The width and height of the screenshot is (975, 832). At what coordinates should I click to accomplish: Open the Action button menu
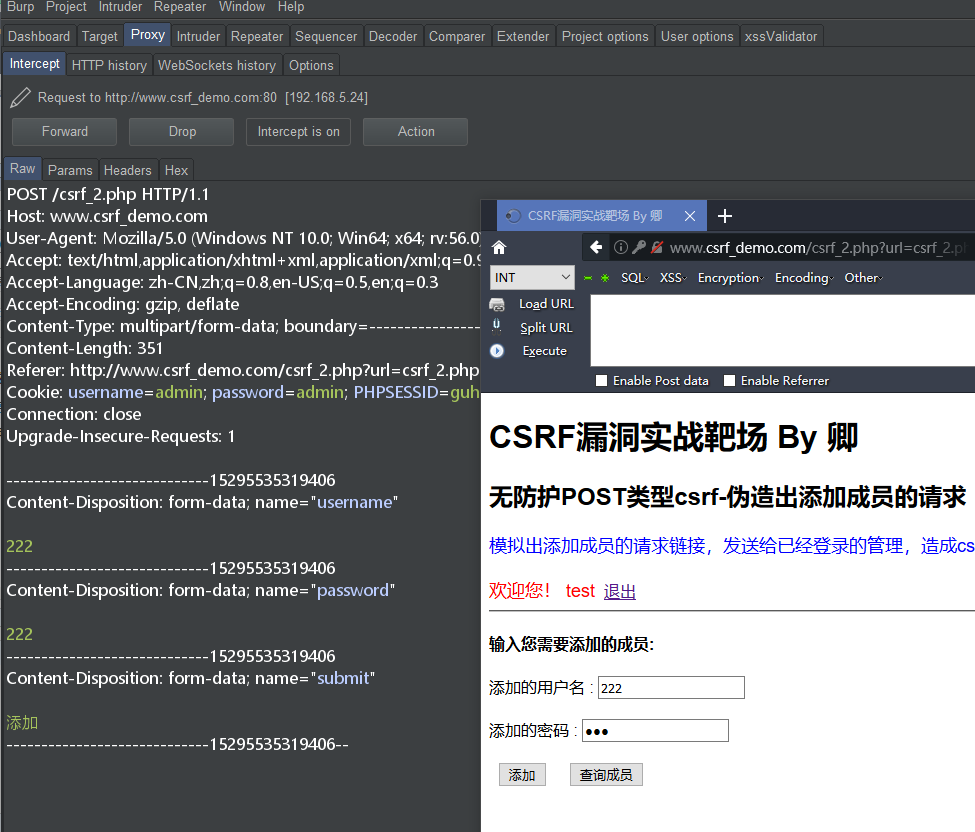(415, 132)
